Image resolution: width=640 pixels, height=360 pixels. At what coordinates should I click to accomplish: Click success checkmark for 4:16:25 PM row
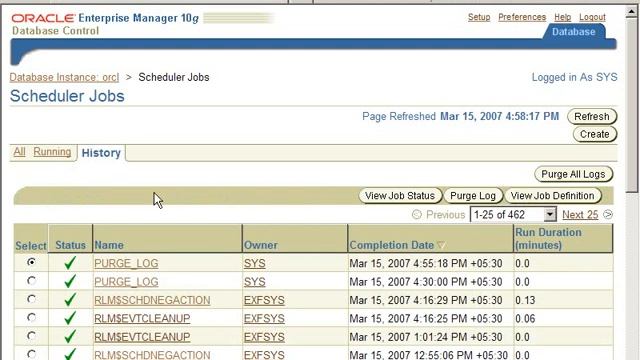point(70,318)
